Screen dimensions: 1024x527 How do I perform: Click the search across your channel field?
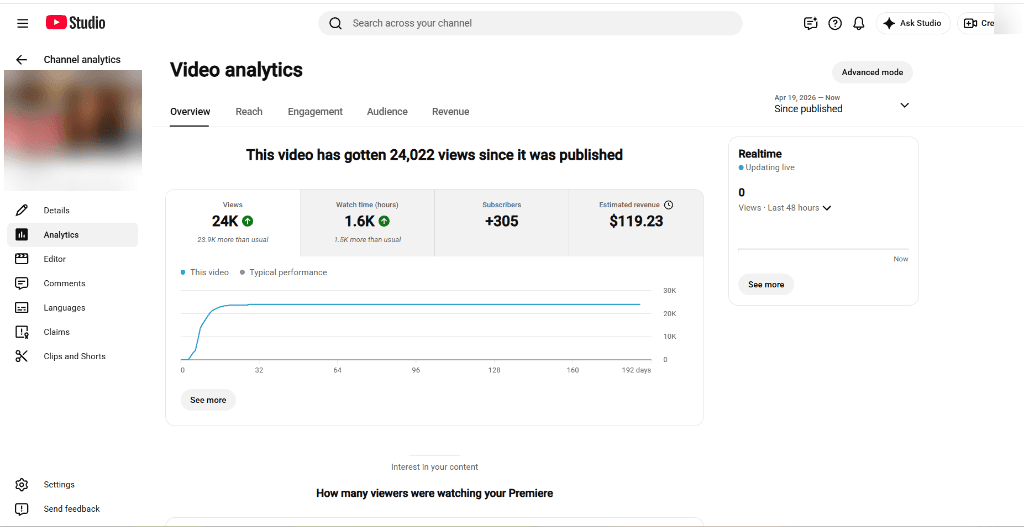[530, 23]
